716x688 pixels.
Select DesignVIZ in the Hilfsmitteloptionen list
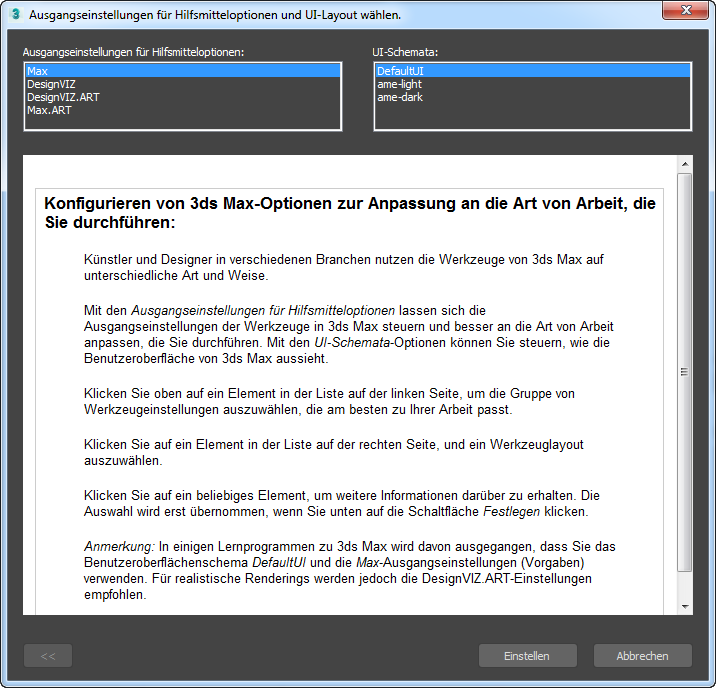click(x=183, y=84)
